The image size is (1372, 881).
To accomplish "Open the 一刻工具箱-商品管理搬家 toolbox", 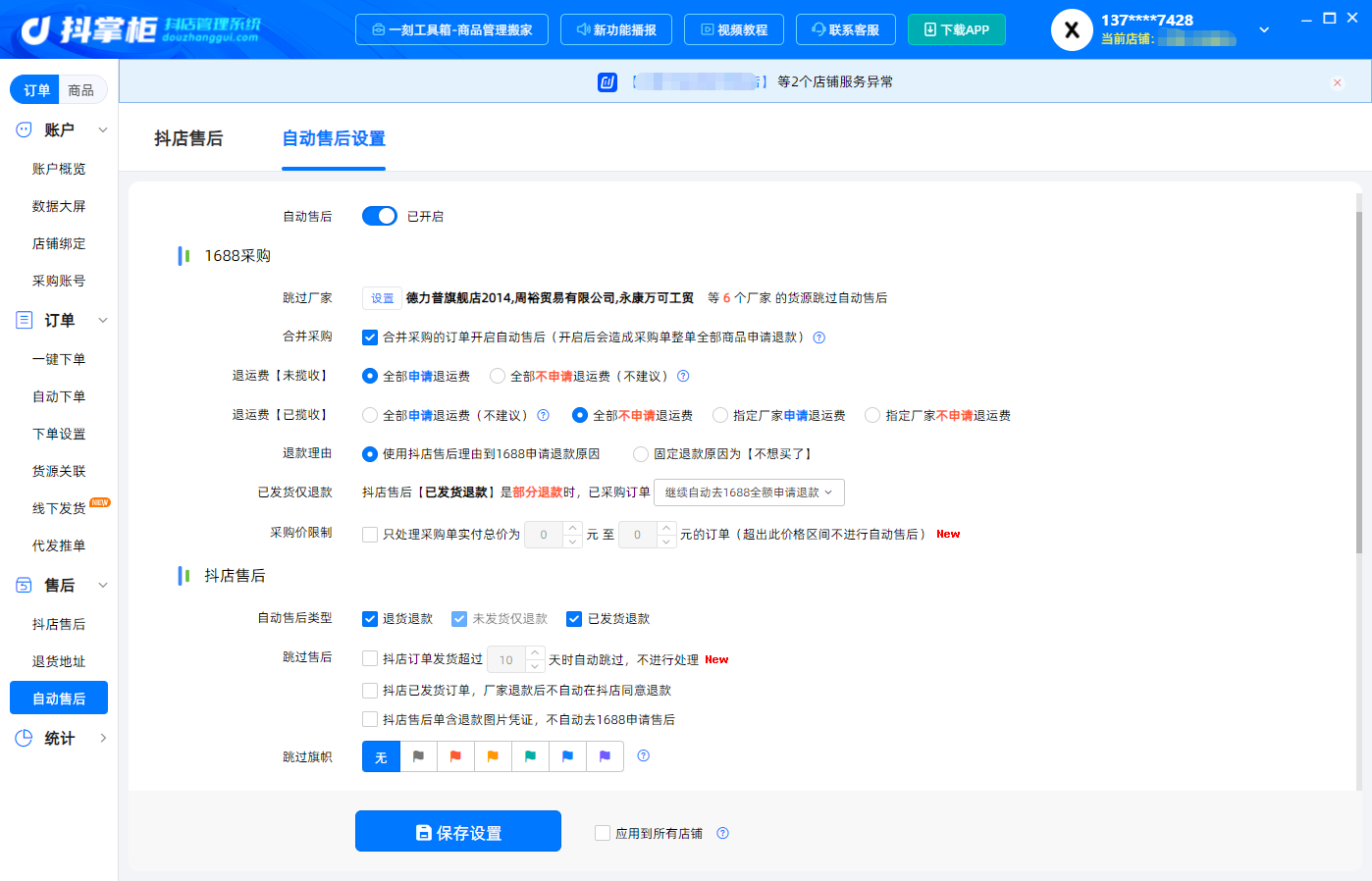I will pos(451,29).
